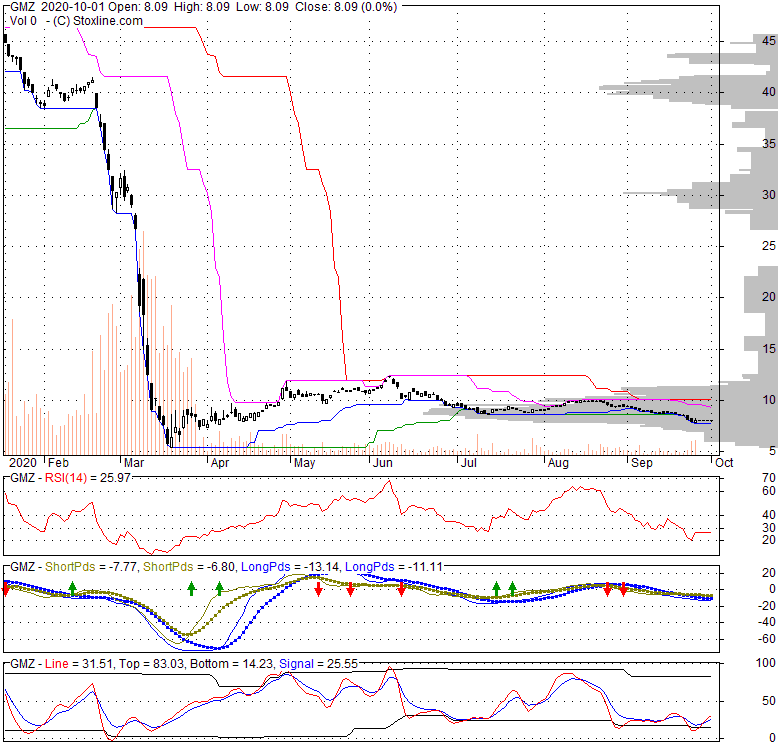Screen dimensions: 780x745
Task: Click the 60 level on RSI axis
Action: (x=769, y=491)
